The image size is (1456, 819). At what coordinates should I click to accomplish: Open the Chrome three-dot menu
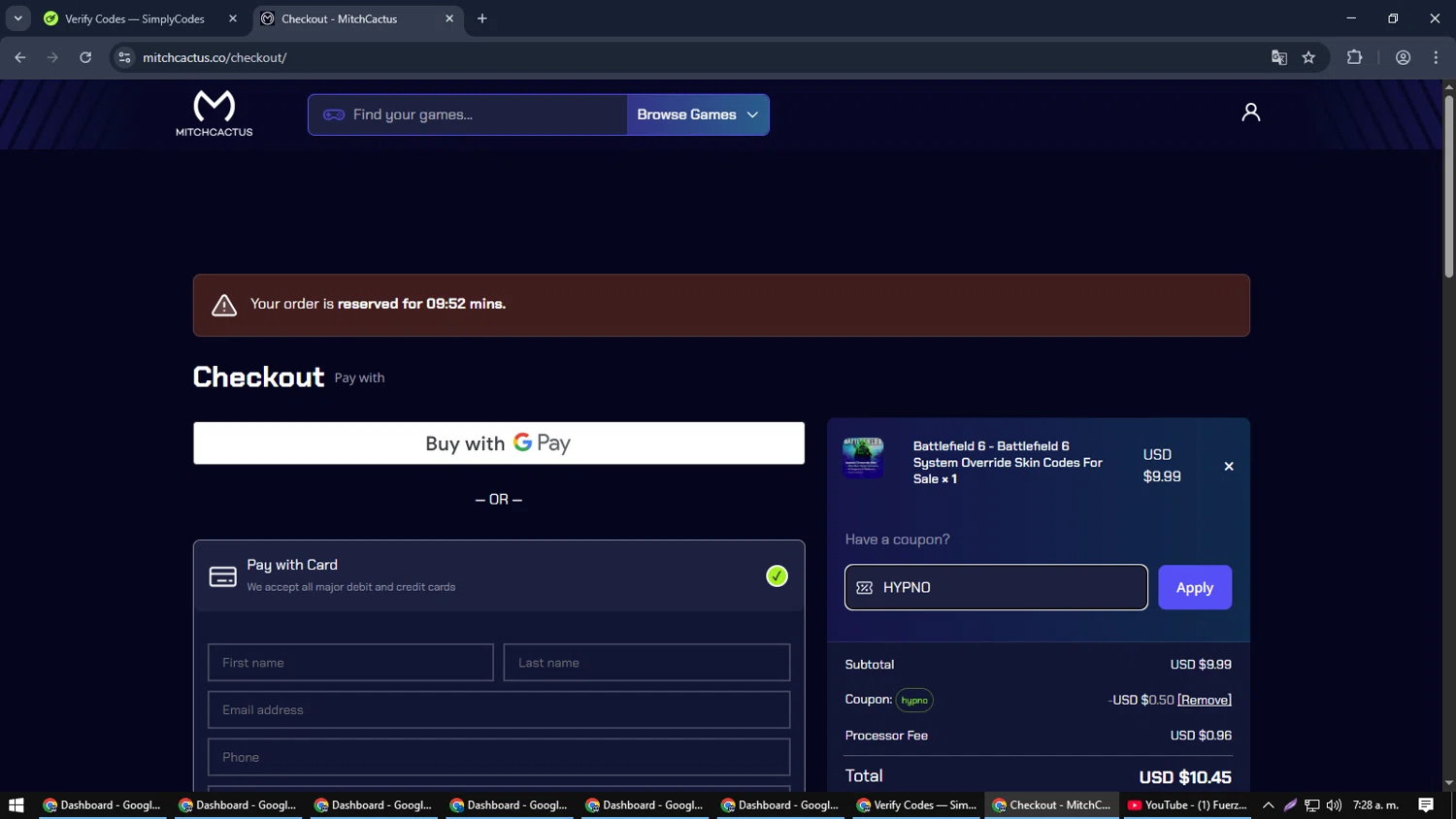[1436, 57]
